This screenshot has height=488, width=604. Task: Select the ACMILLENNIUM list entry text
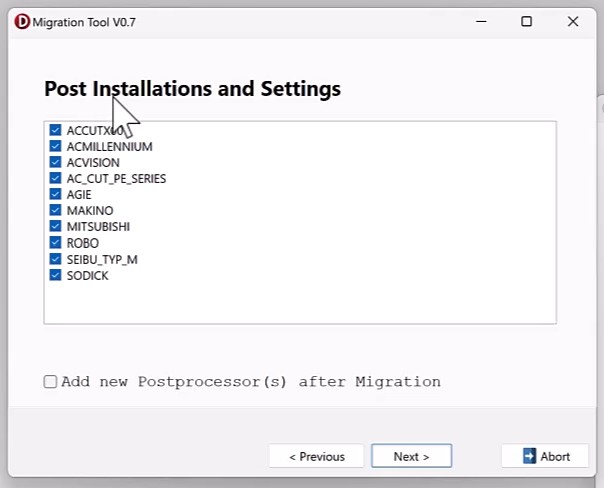point(110,147)
